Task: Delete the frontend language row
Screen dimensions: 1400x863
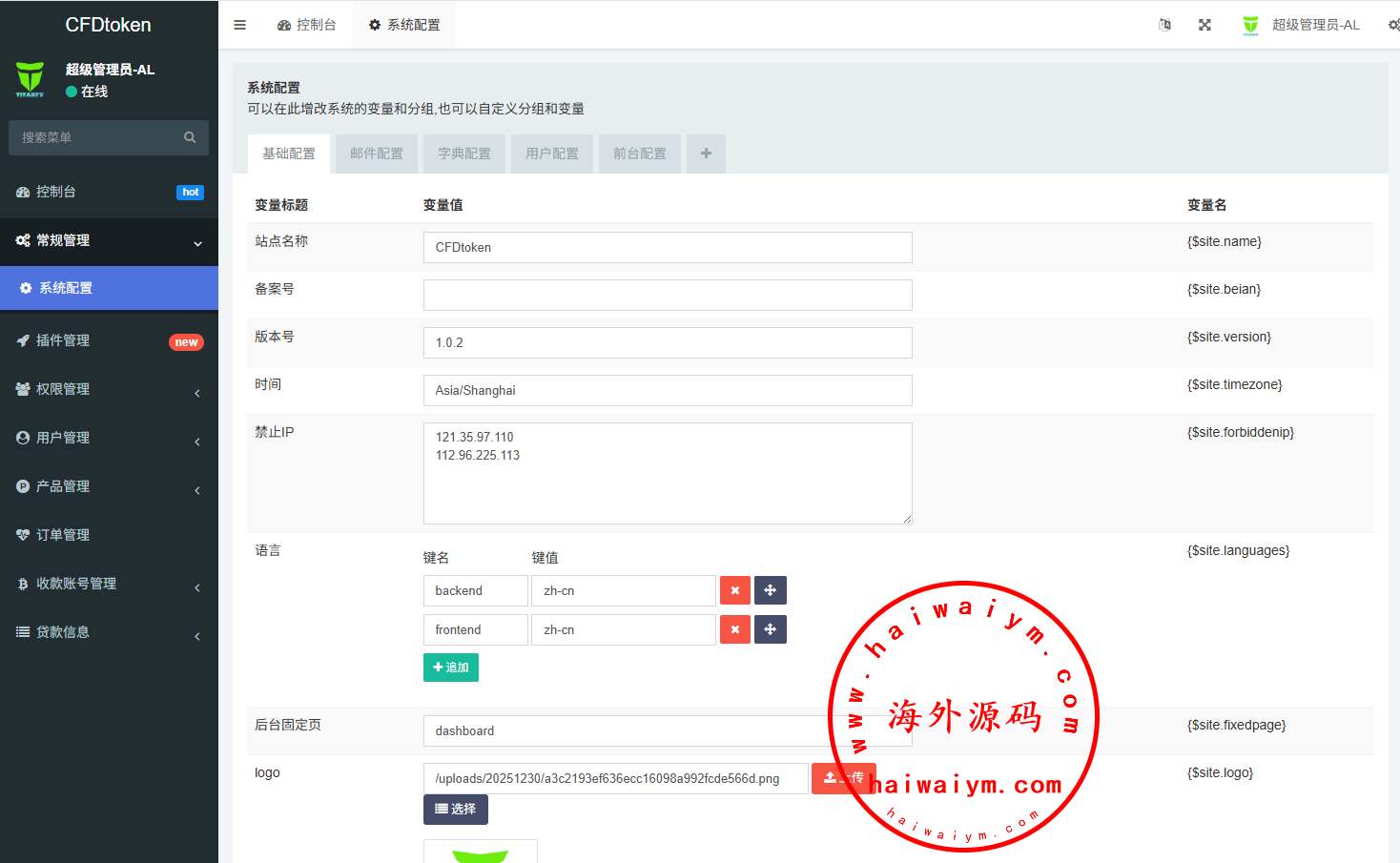Action: tap(734, 629)
